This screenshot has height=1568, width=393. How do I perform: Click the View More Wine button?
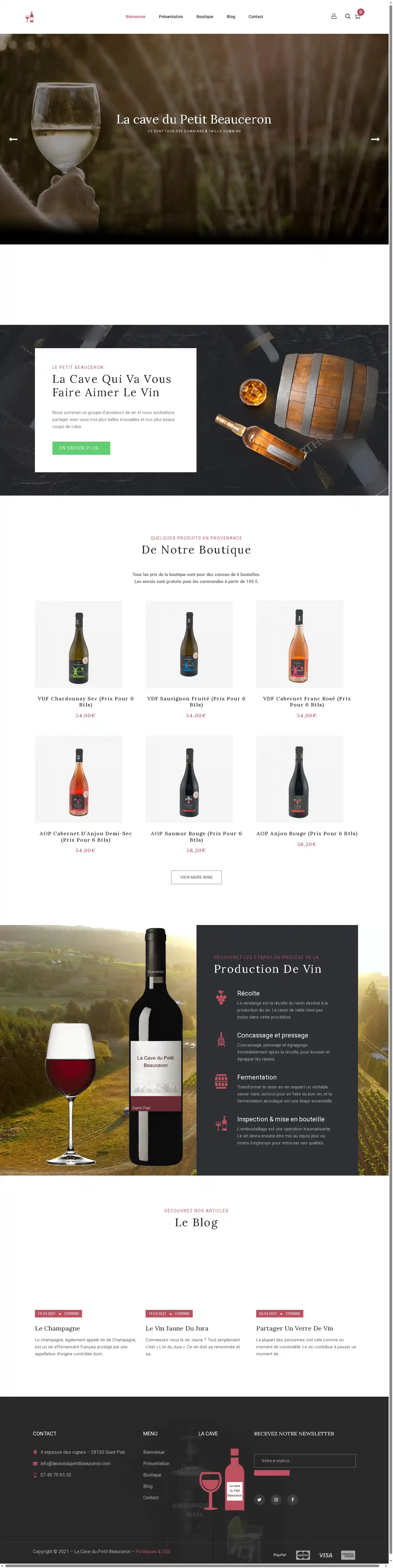click(196, 877)
